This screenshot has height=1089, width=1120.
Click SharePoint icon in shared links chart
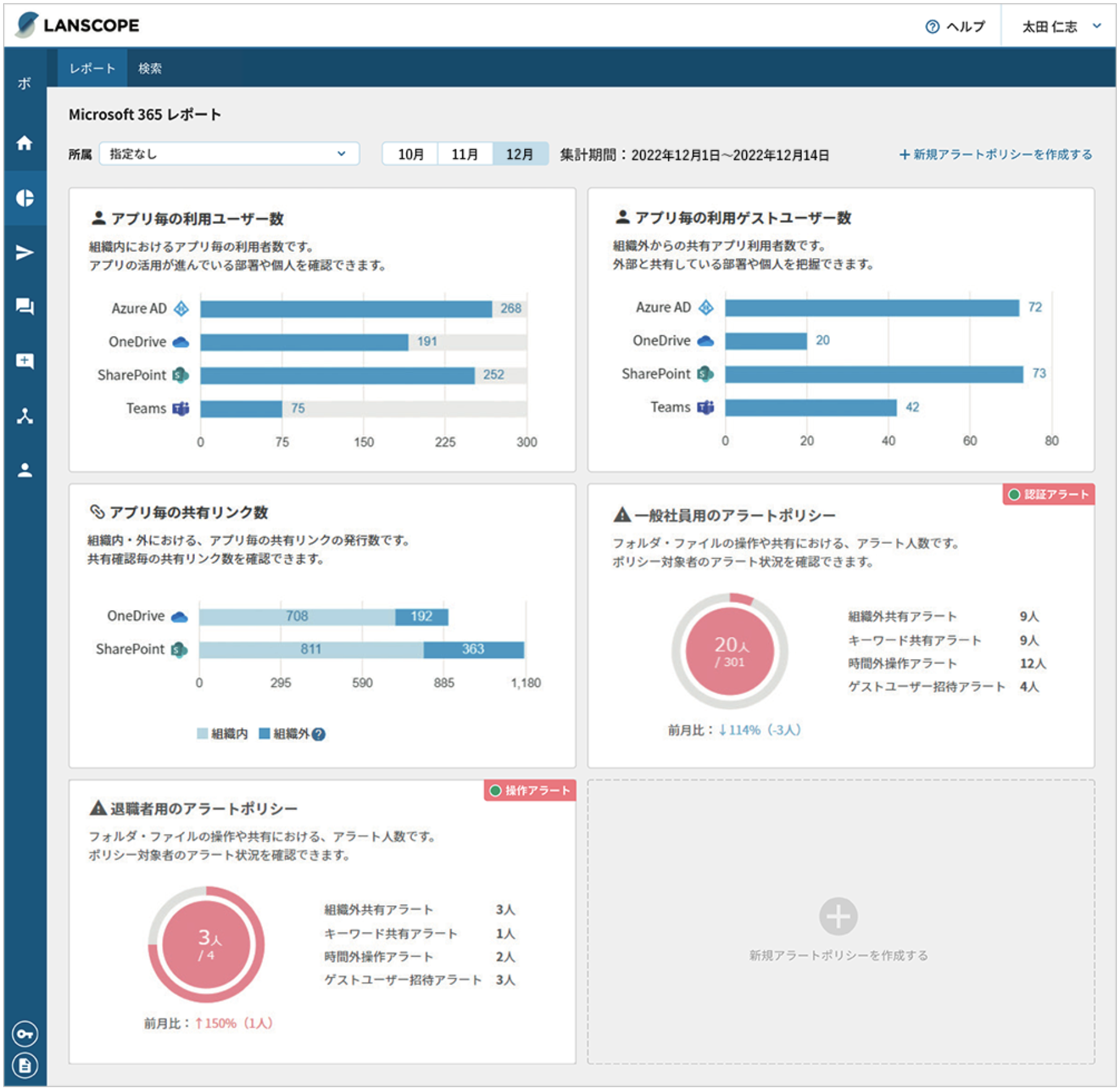coord(179,650)
